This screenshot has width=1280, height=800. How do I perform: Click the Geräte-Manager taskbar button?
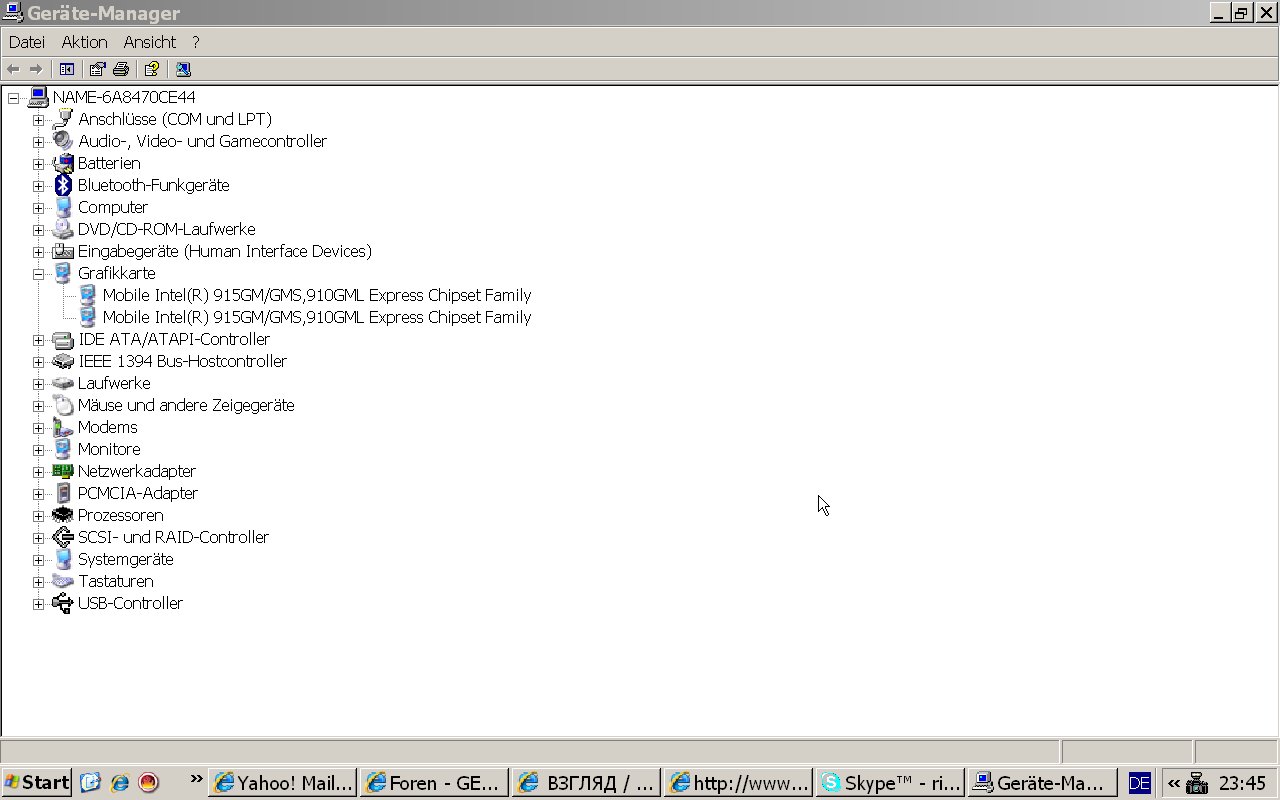coord(1043,782)
